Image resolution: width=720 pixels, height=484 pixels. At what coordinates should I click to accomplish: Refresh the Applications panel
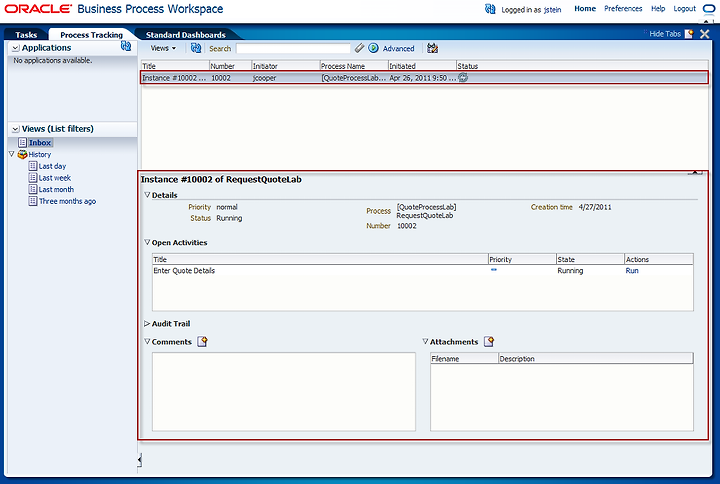pyautogui.click(x=126, y=46)
